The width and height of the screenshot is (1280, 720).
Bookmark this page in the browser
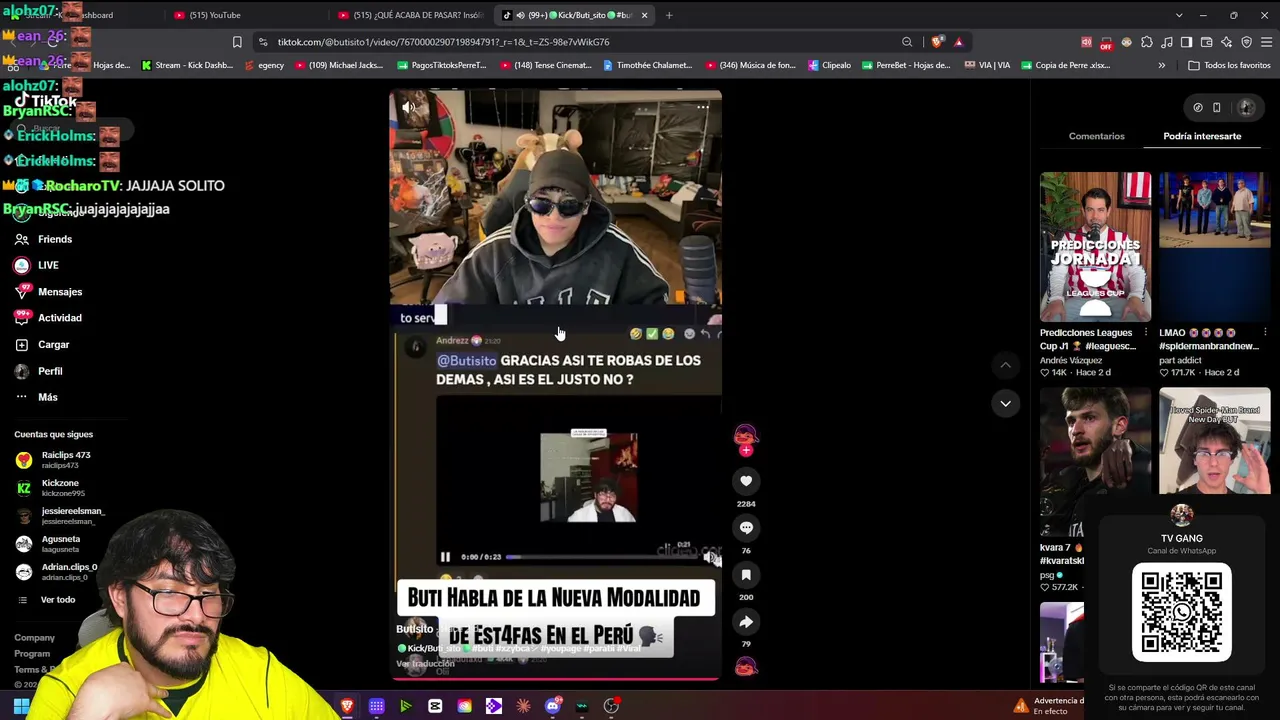coord(237,42)
